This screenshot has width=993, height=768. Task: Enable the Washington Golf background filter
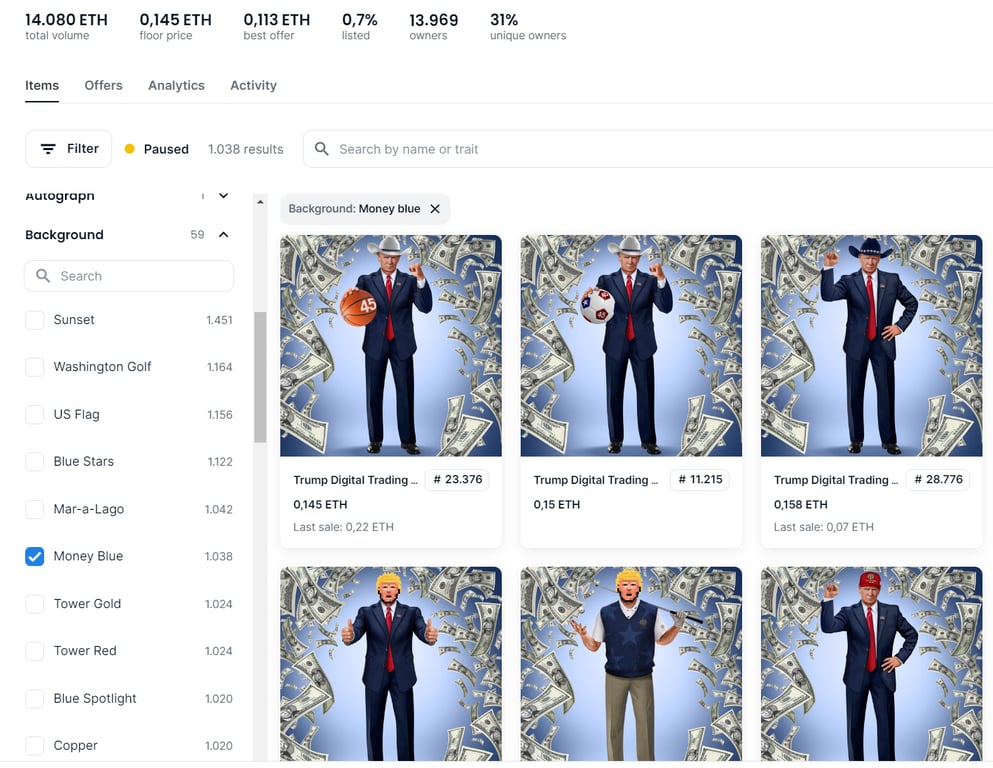(x=33, y=366)
